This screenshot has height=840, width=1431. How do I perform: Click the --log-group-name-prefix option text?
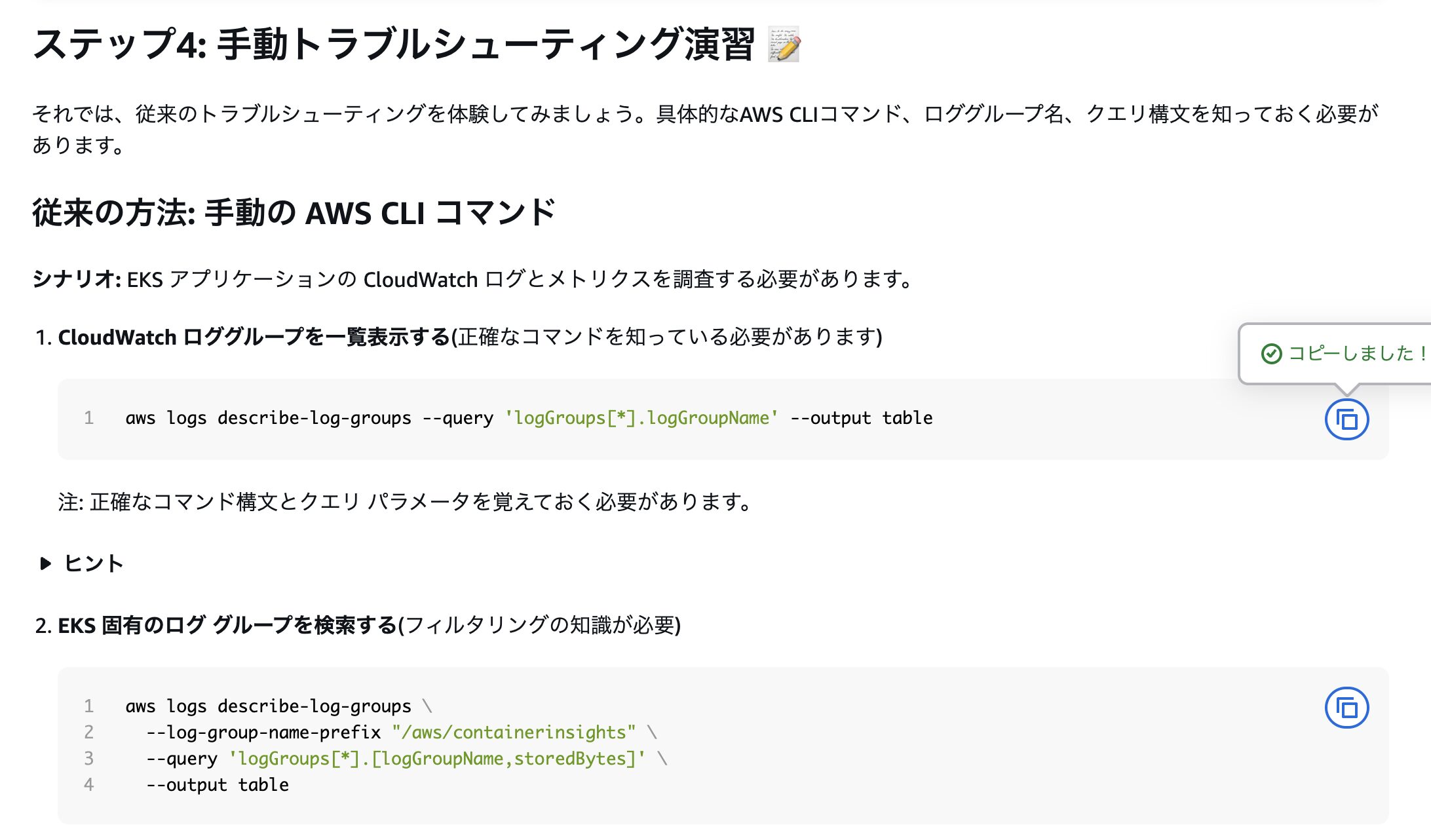point(263,733)
